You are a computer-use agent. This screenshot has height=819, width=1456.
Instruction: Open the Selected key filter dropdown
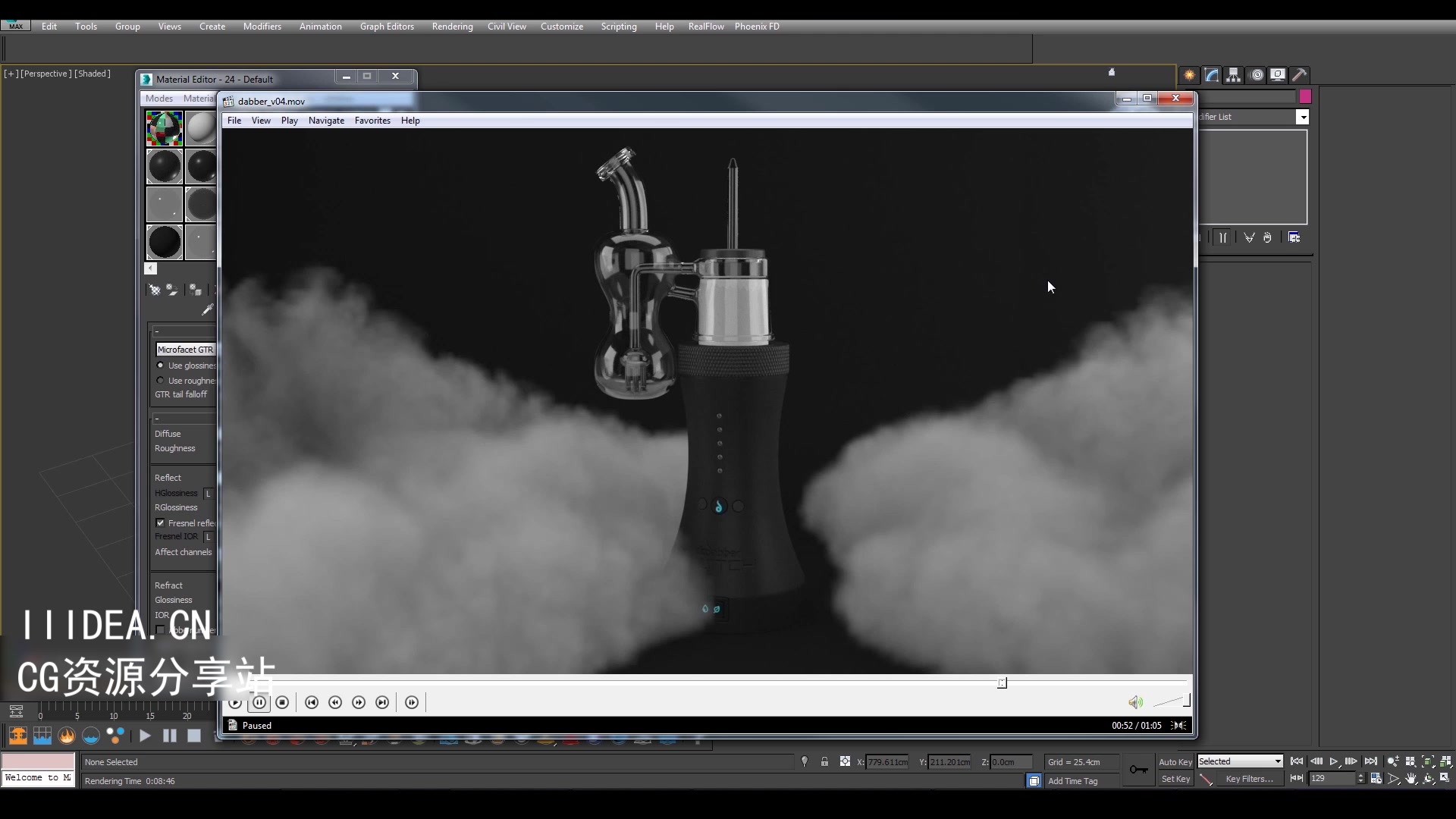(x=1239, y=761)
